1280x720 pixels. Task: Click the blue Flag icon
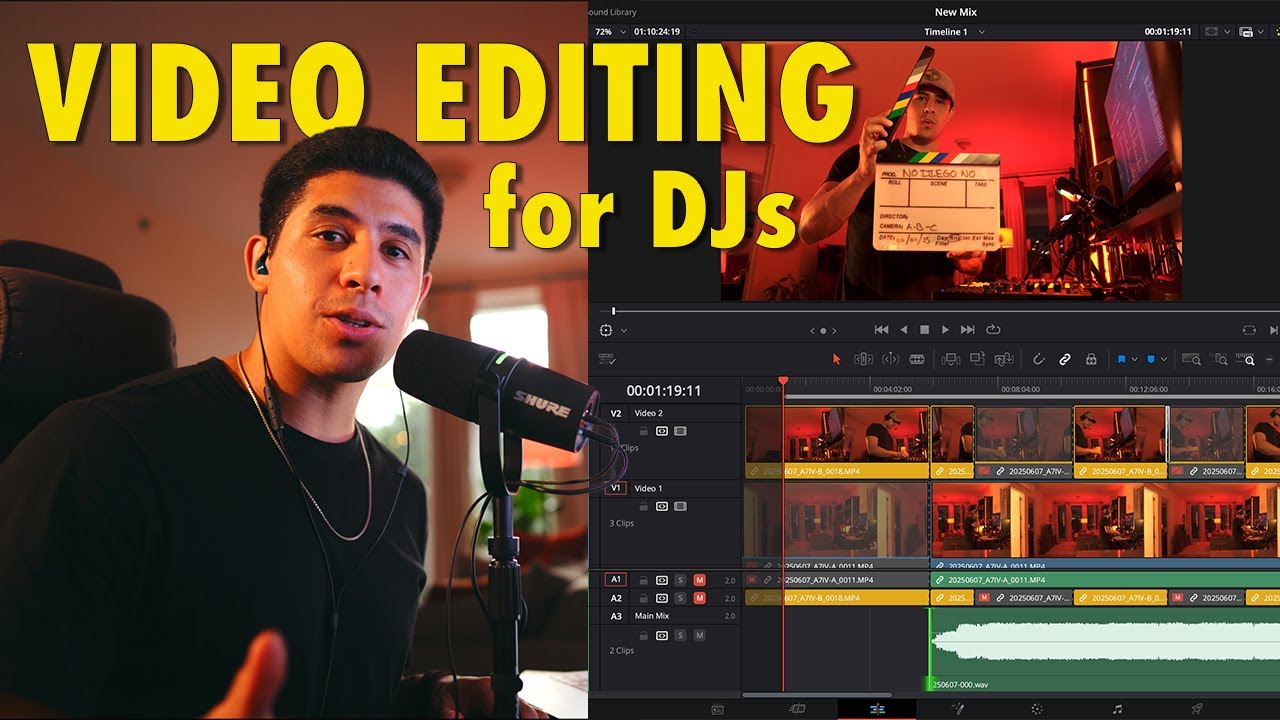[1122, 359]
